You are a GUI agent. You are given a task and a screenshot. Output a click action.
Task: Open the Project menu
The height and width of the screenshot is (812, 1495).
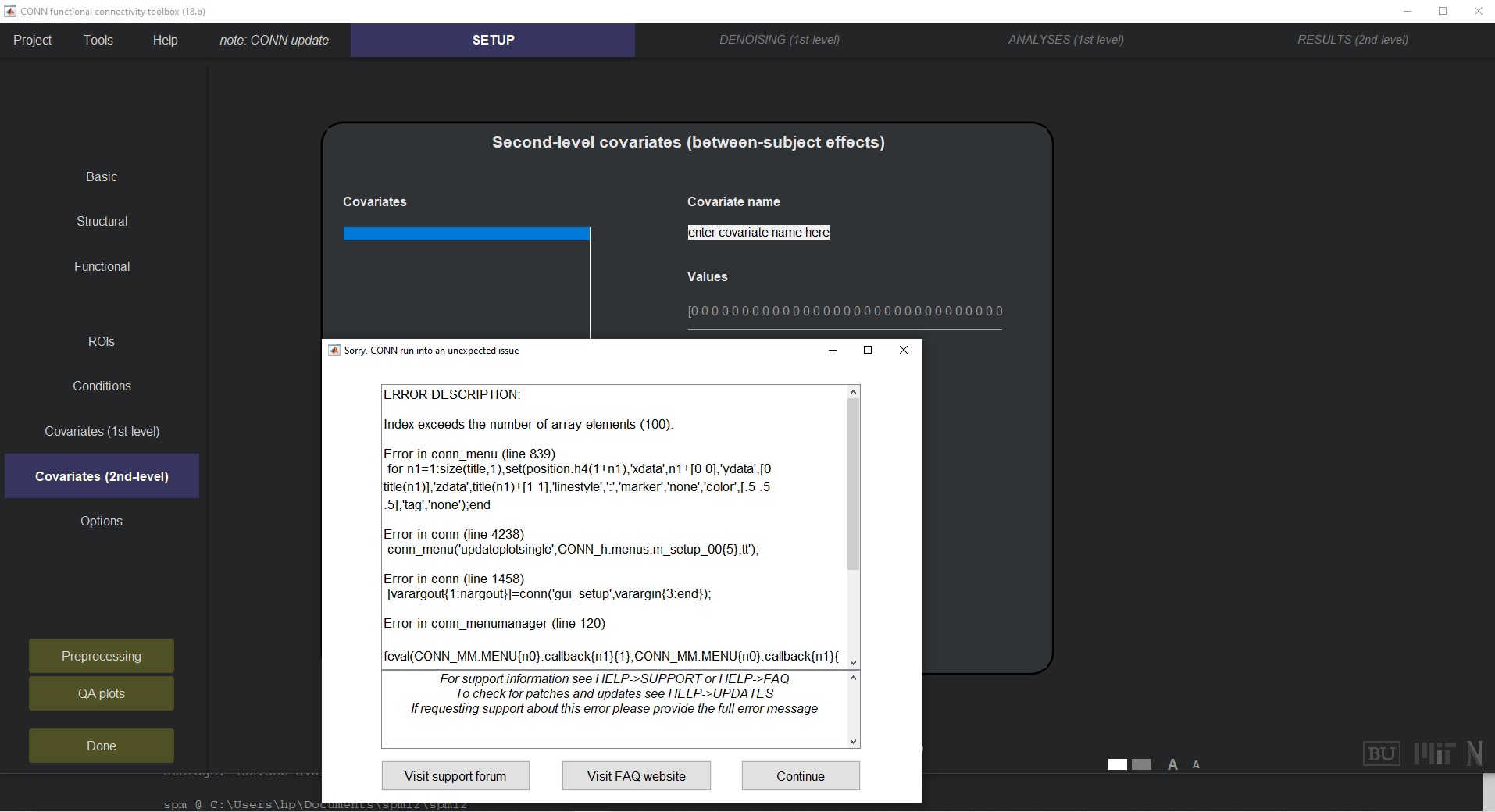32,40
